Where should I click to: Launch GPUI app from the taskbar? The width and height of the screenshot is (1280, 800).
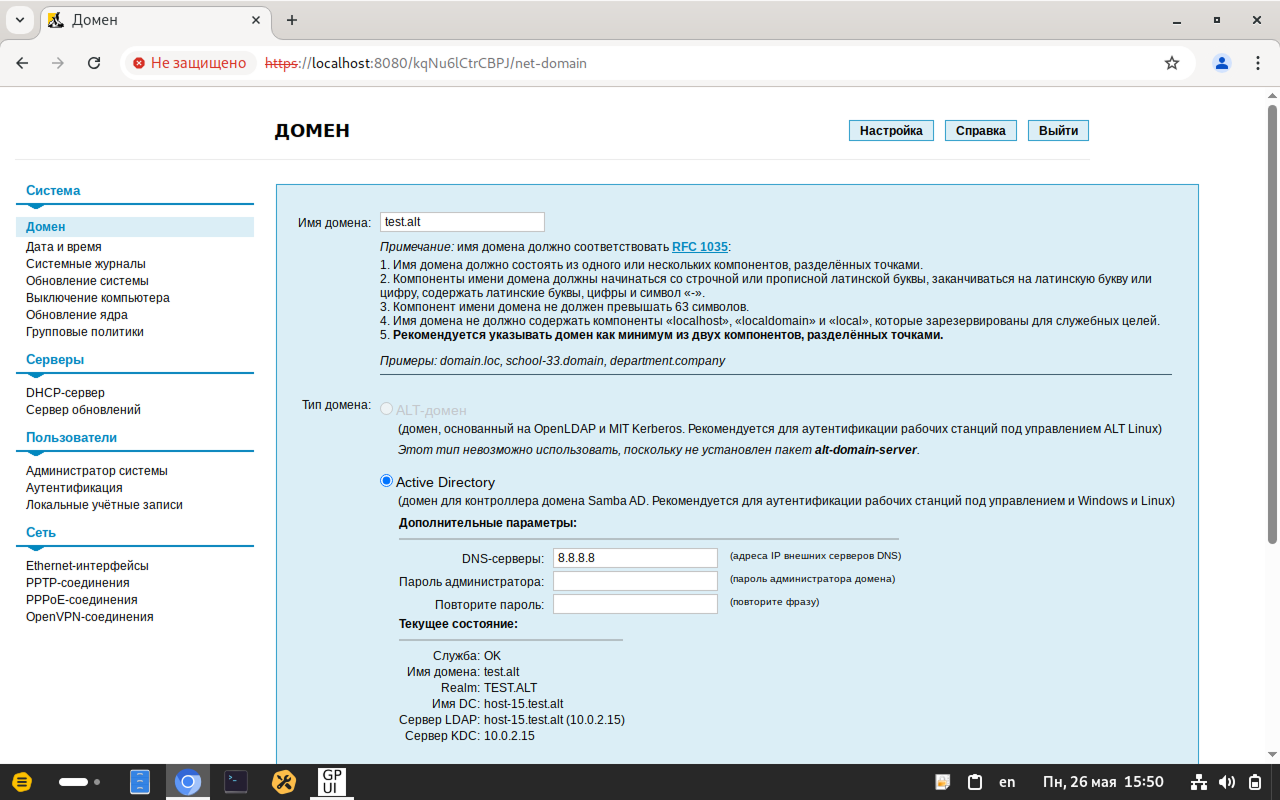331,782
